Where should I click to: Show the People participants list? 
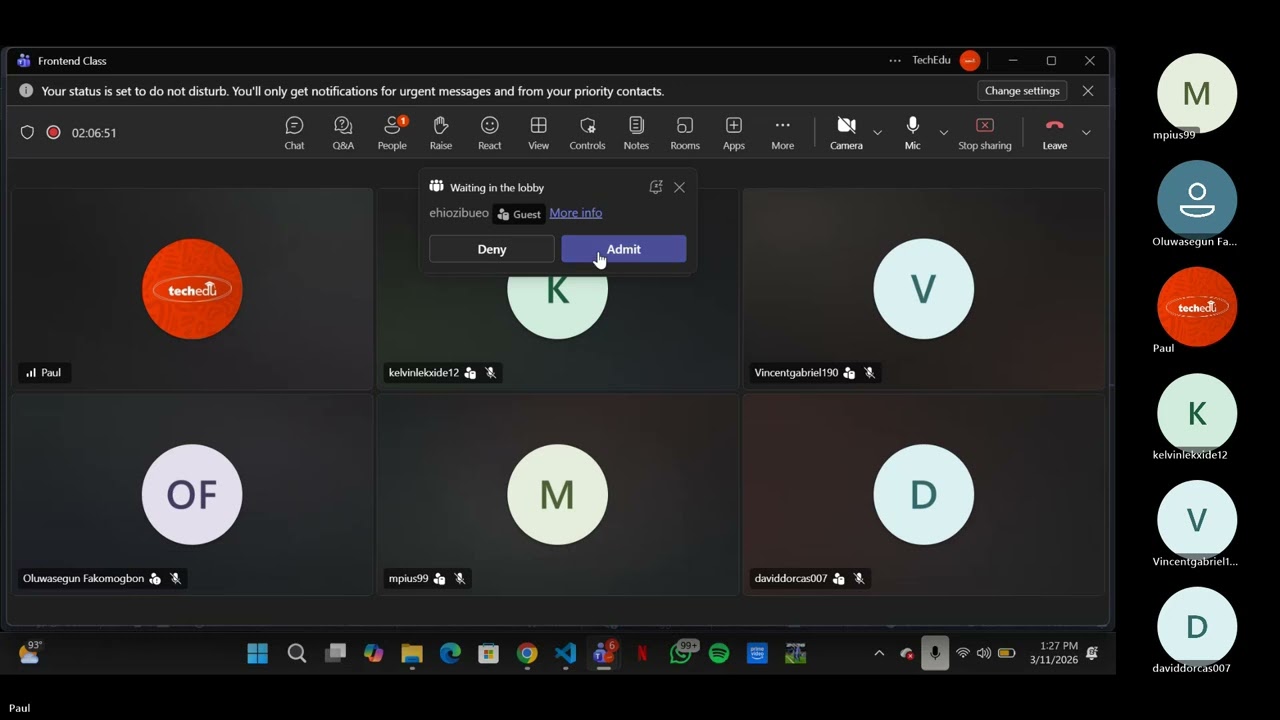[392, 133]
